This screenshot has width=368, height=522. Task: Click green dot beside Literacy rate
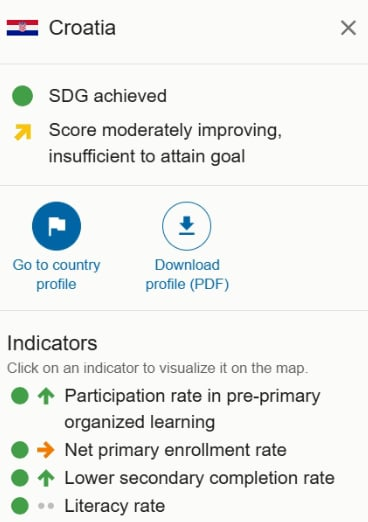[20, 506]
